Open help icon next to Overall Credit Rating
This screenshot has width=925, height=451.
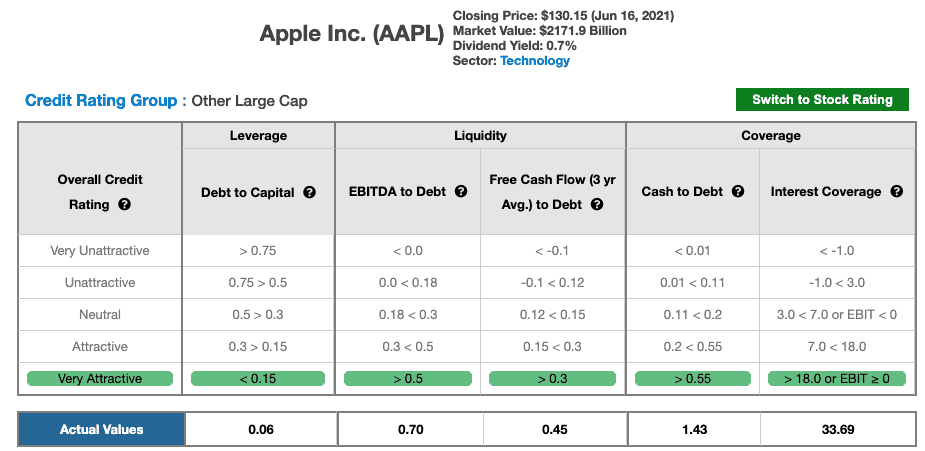click(x=124, y=205)
